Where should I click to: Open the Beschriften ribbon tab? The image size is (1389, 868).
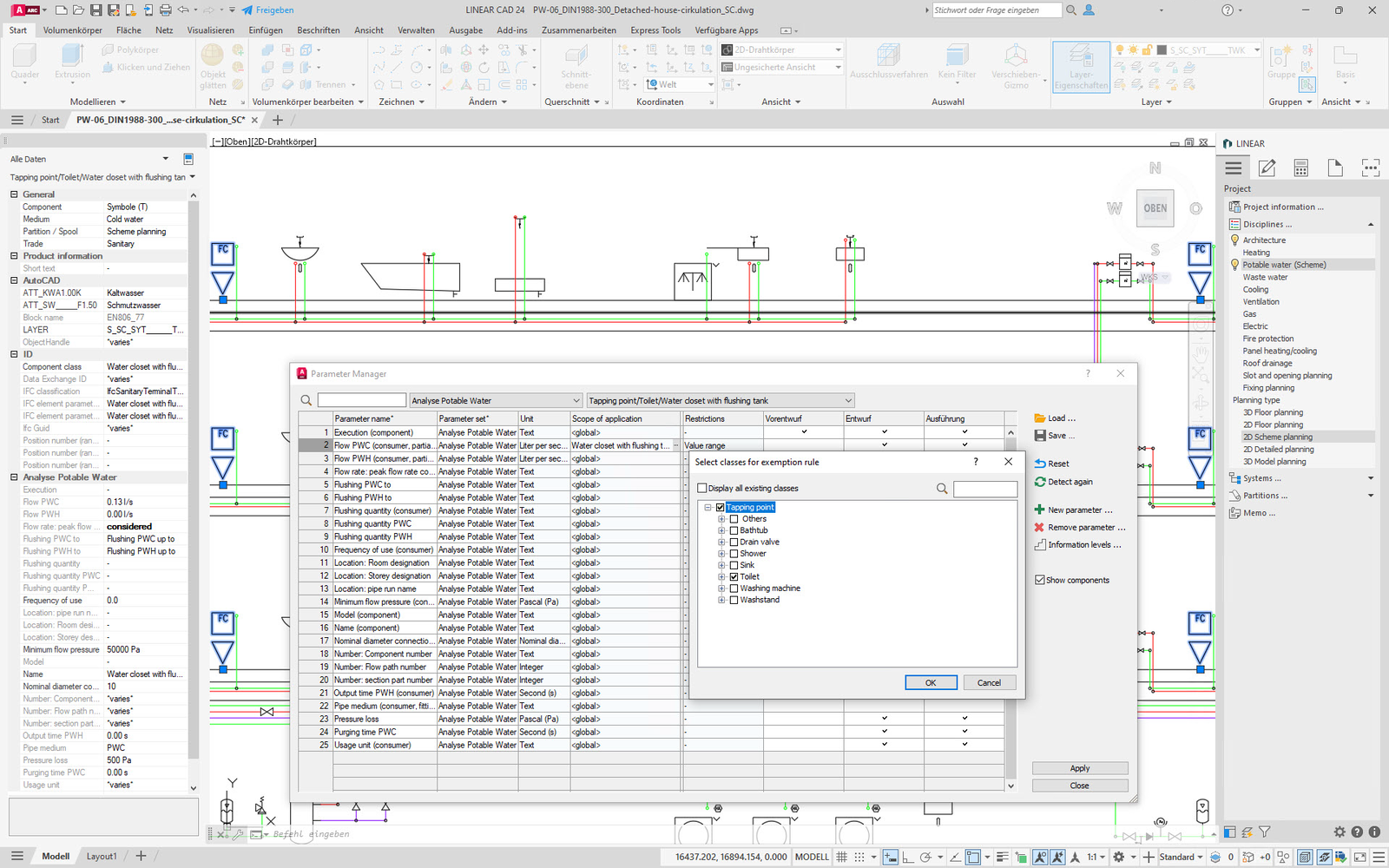318,30
